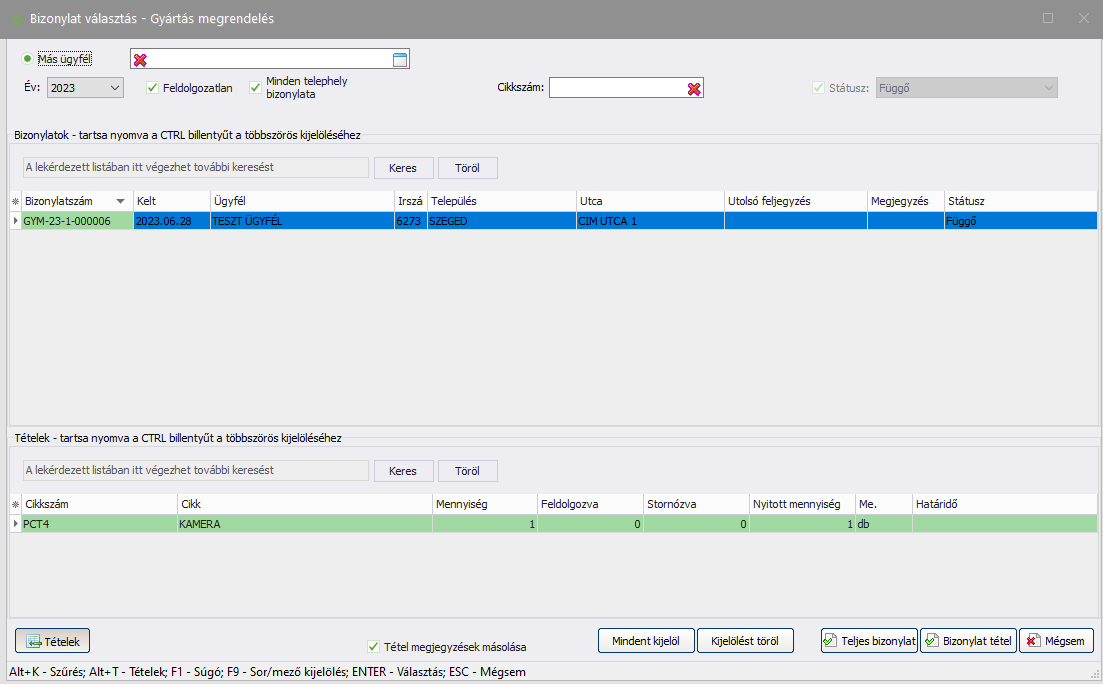Screen dimensions: 1103x684
Task: Choose Bizonylat tétel button
Action: (x=967, y=641)
